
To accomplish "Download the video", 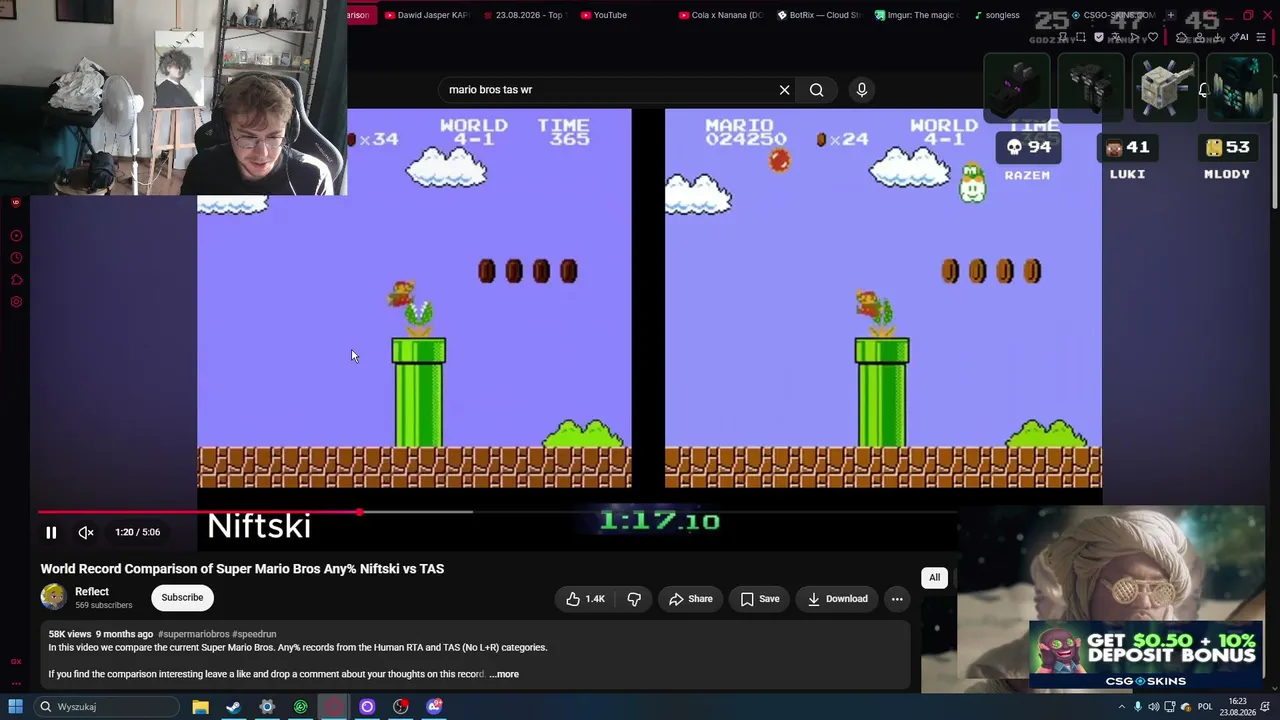I will (x=838, y=599).
